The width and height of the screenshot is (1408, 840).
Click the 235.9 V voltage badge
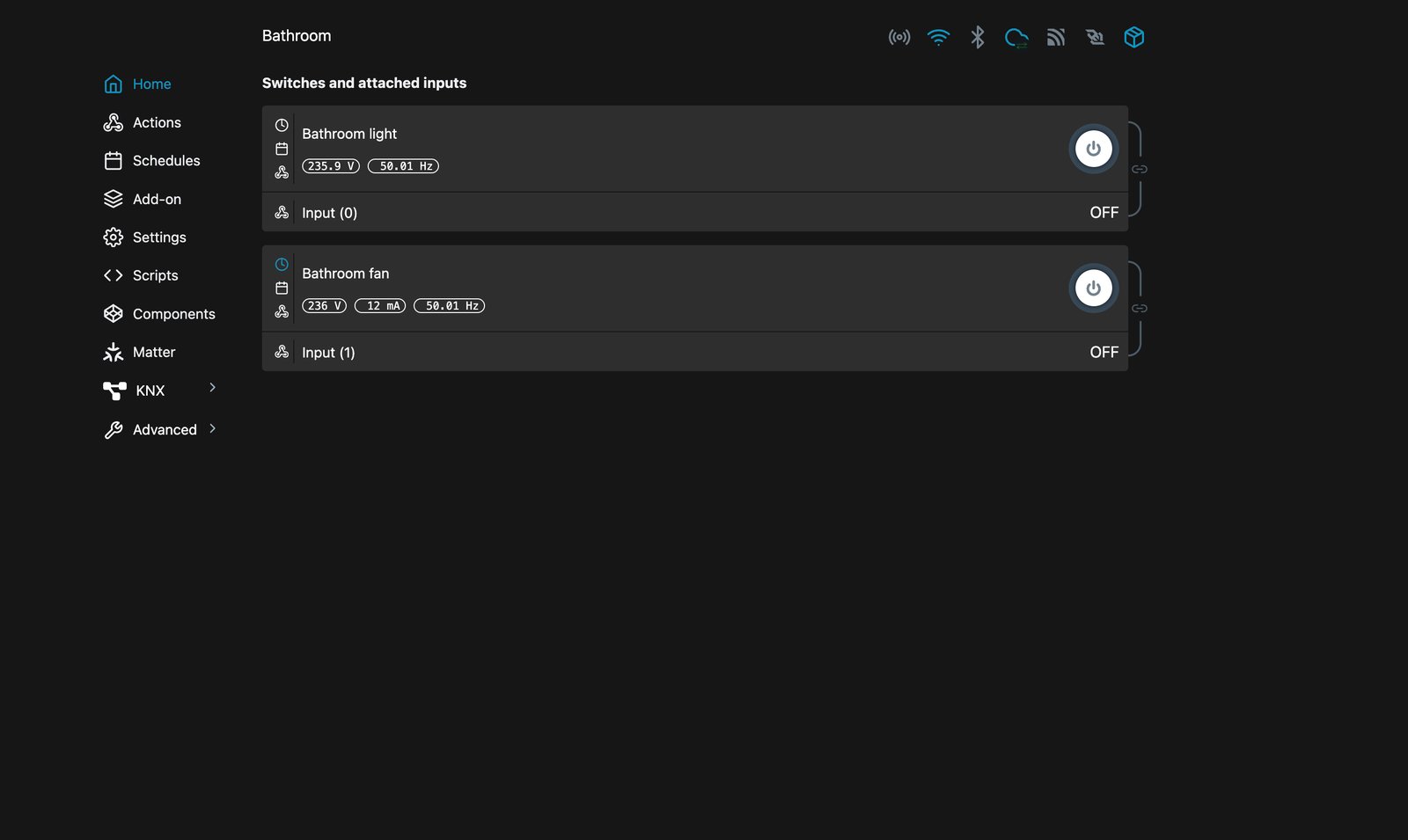[331, 166]
